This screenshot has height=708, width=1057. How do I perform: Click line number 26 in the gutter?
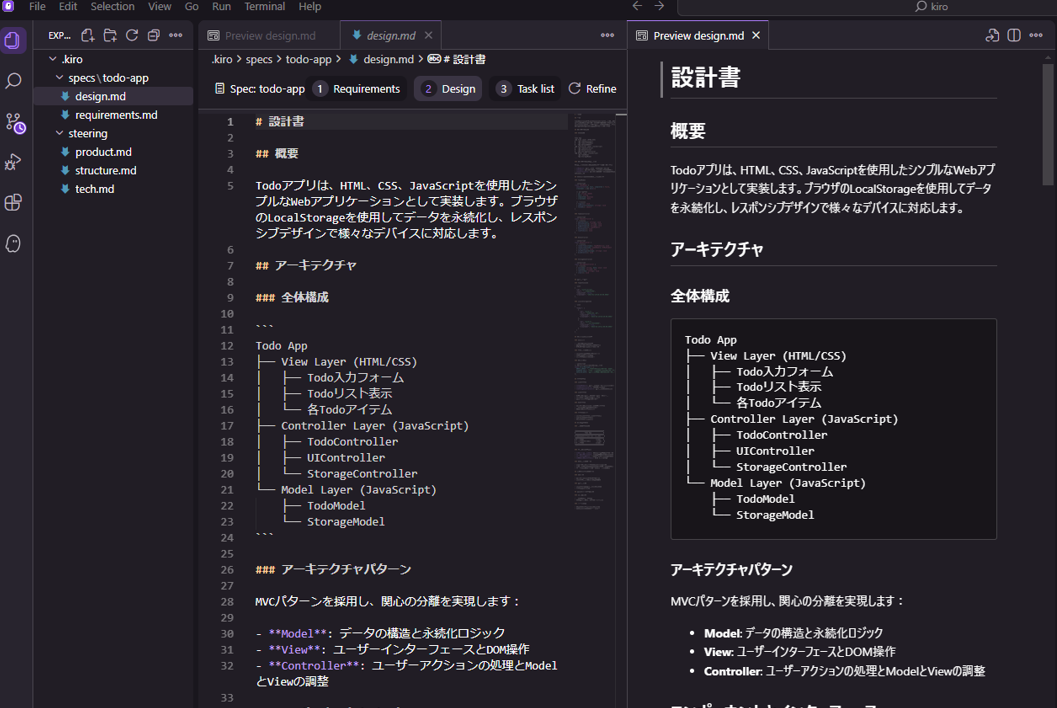[x=227, y=570]
